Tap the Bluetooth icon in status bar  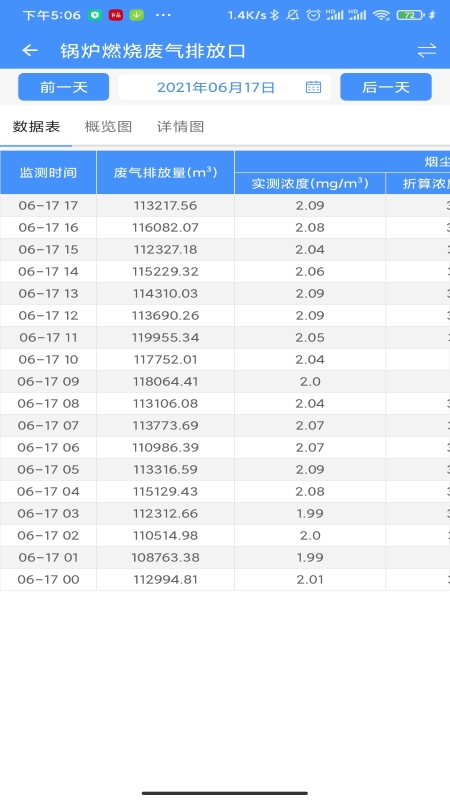tap(274, 15)
